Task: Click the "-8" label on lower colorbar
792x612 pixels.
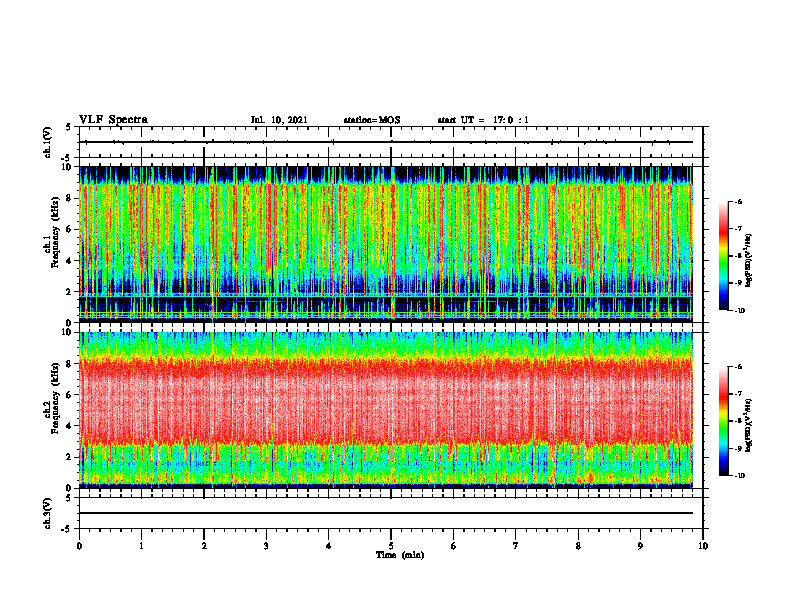Action: click(738, 421)
